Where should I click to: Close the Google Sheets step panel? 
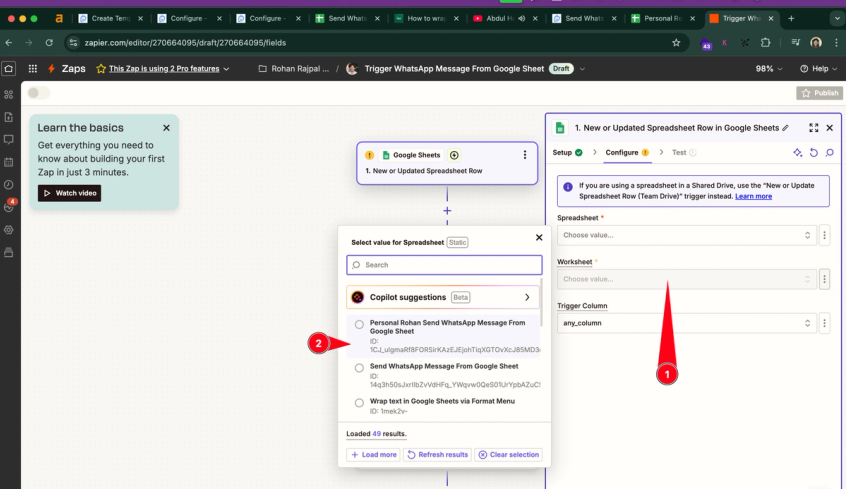coord(830,128)
